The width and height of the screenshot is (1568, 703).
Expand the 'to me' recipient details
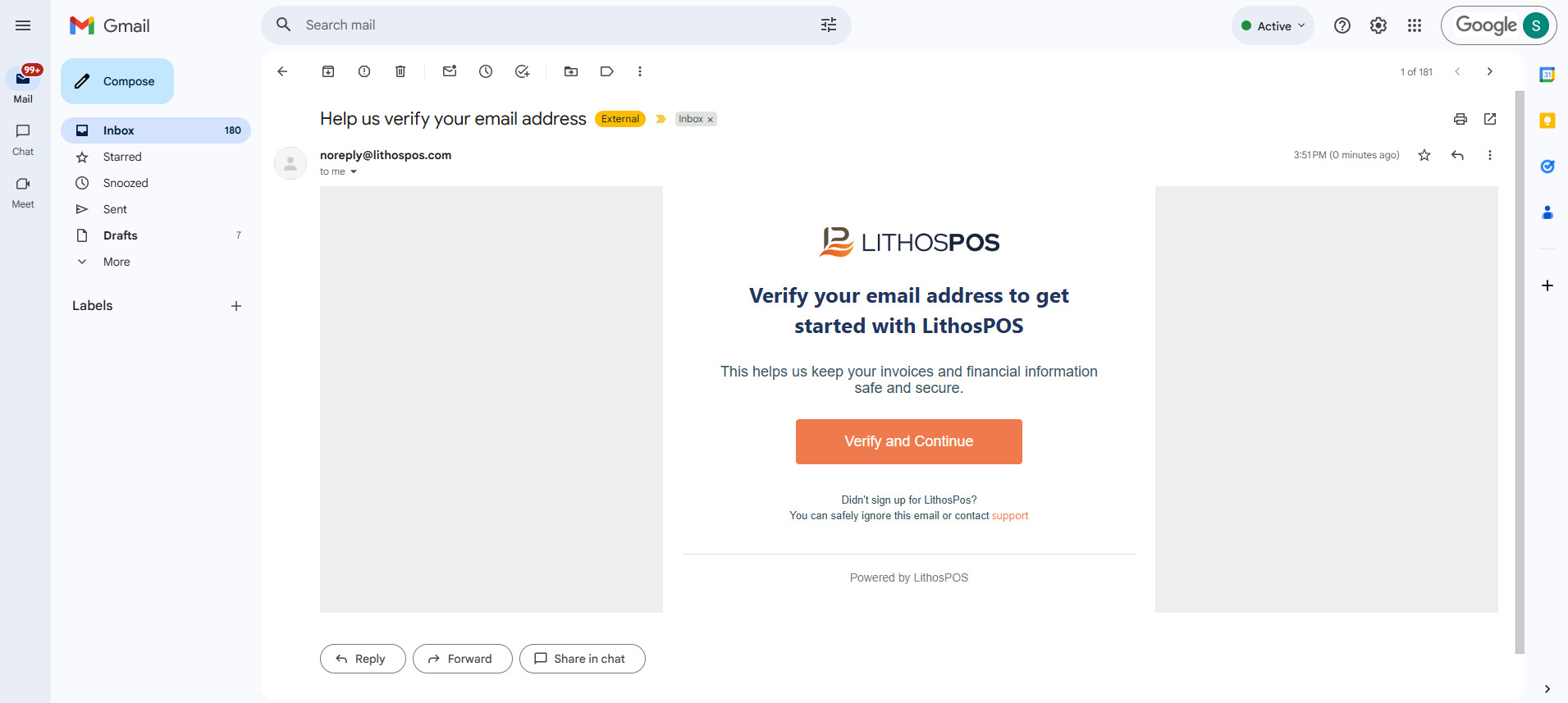(x=354, y=172)
